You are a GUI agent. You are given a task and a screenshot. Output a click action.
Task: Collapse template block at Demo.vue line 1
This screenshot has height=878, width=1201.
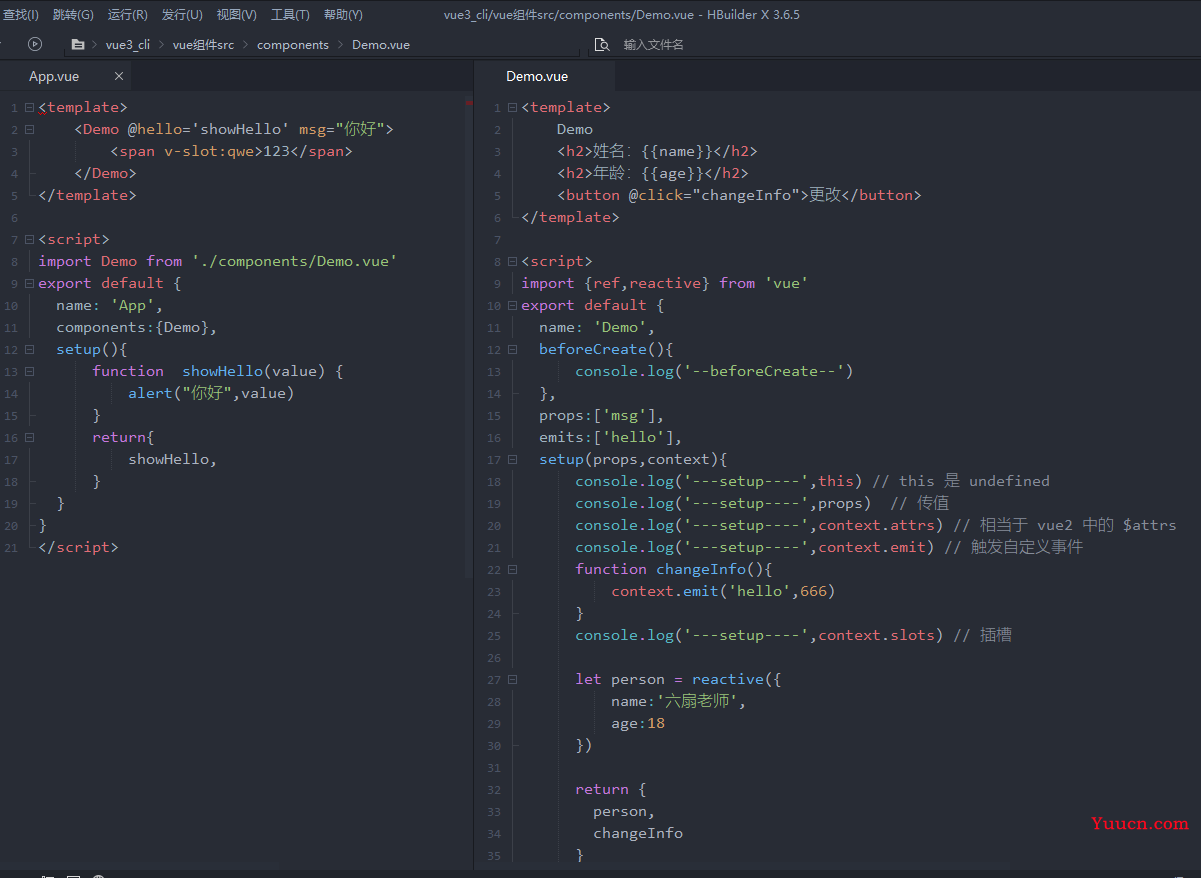[x=512, y=107]
